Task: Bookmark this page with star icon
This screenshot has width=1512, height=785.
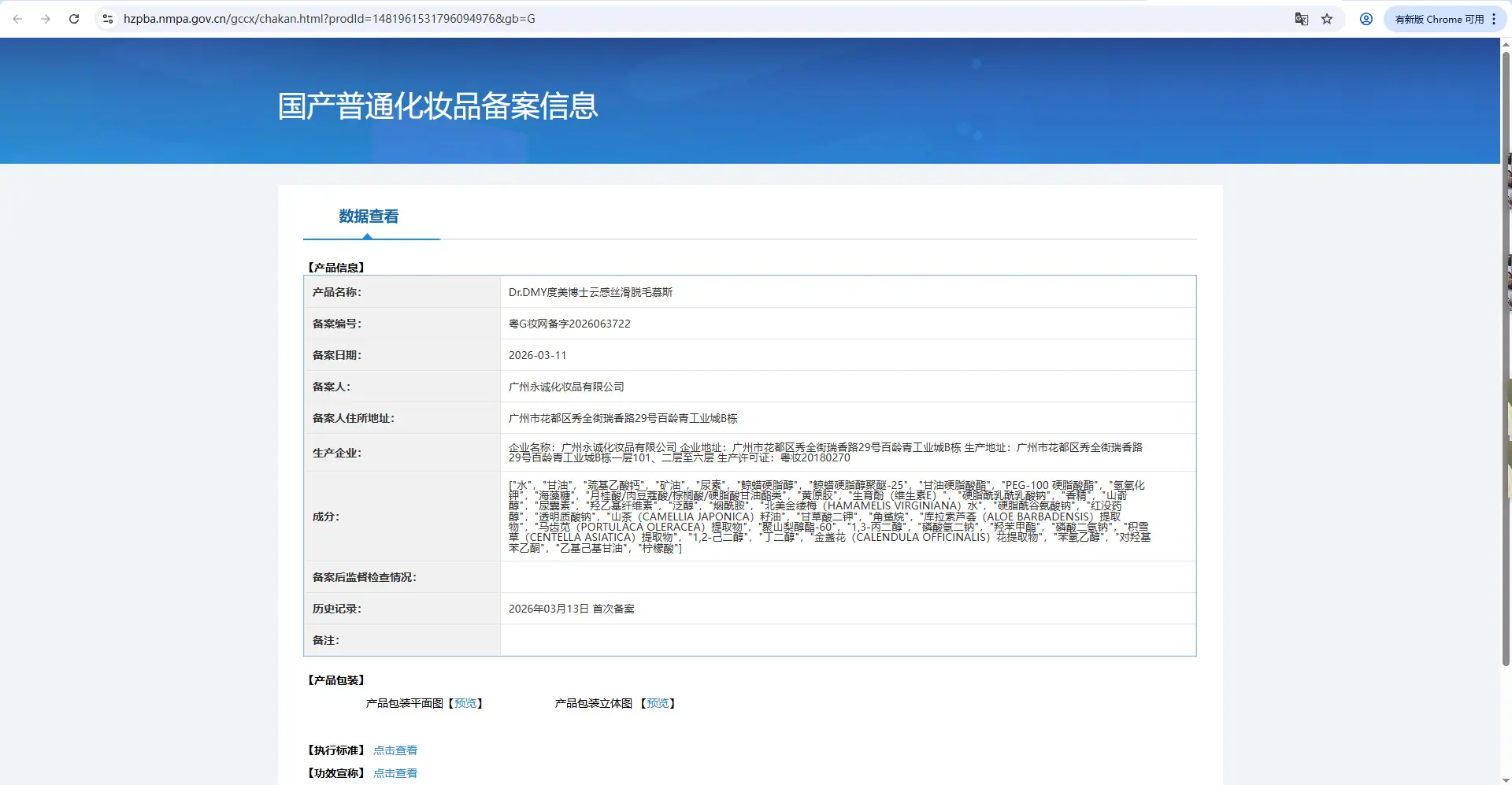Action: [1327, 19]
